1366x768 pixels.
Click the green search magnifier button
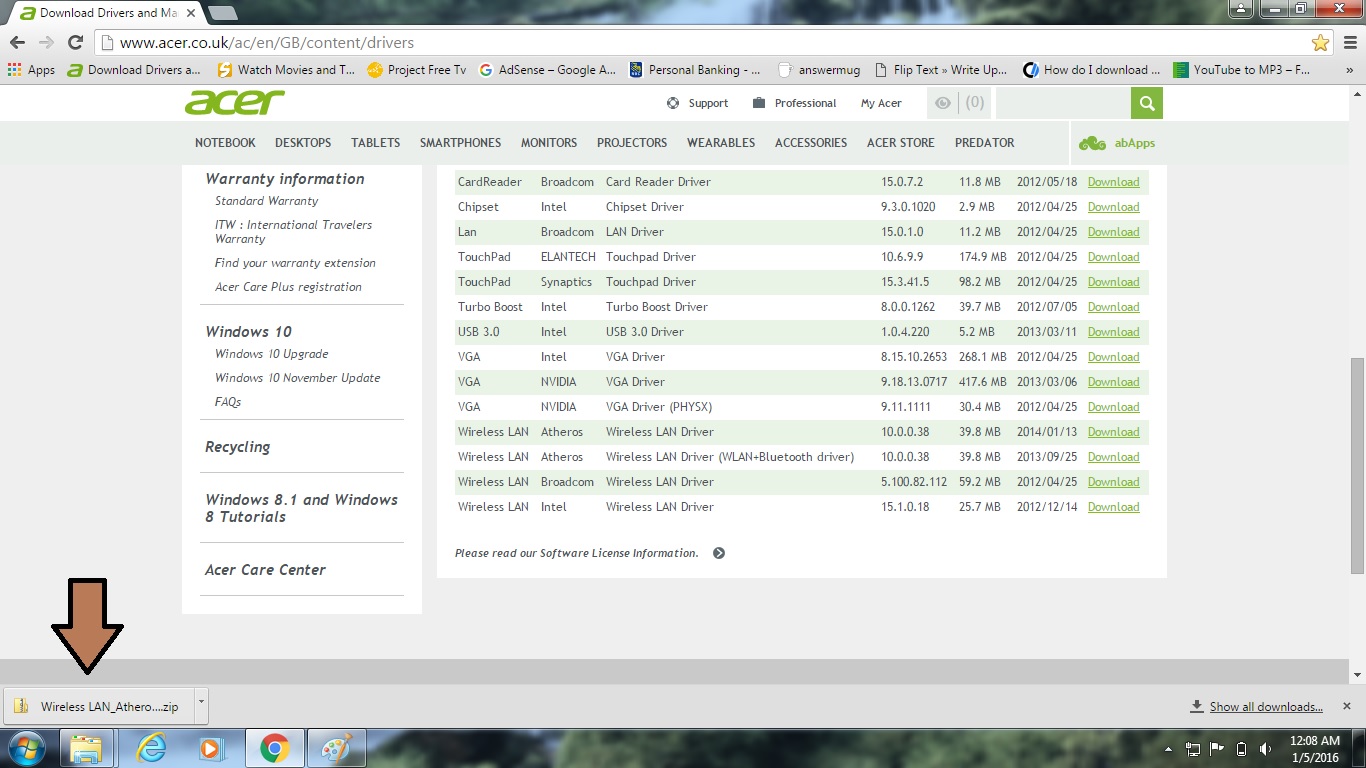[1147, 102]
